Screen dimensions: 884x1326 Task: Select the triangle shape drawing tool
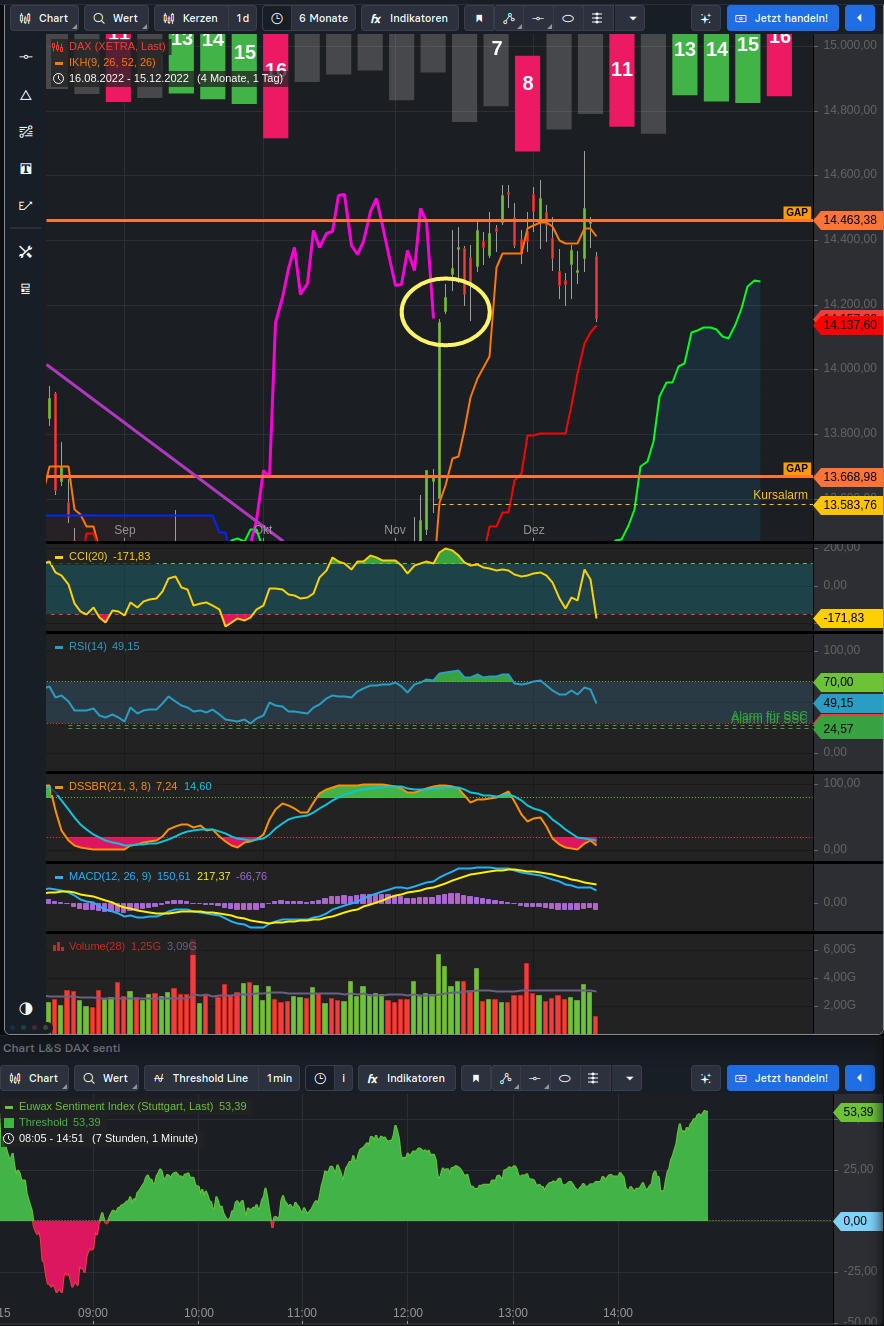click(x=26, y=95)
